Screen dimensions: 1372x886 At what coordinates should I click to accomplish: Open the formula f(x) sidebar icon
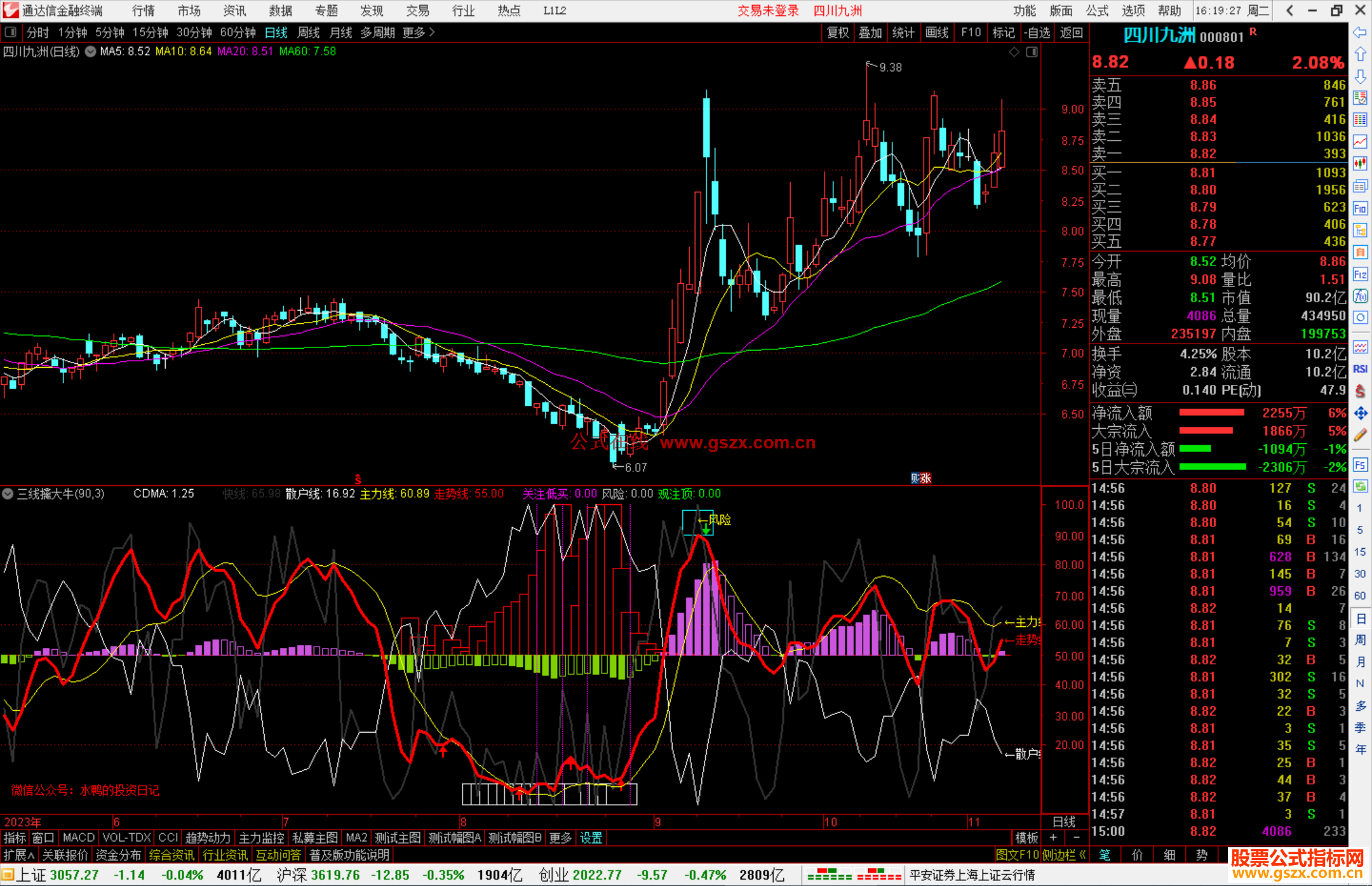click(x=1360, y=296)
